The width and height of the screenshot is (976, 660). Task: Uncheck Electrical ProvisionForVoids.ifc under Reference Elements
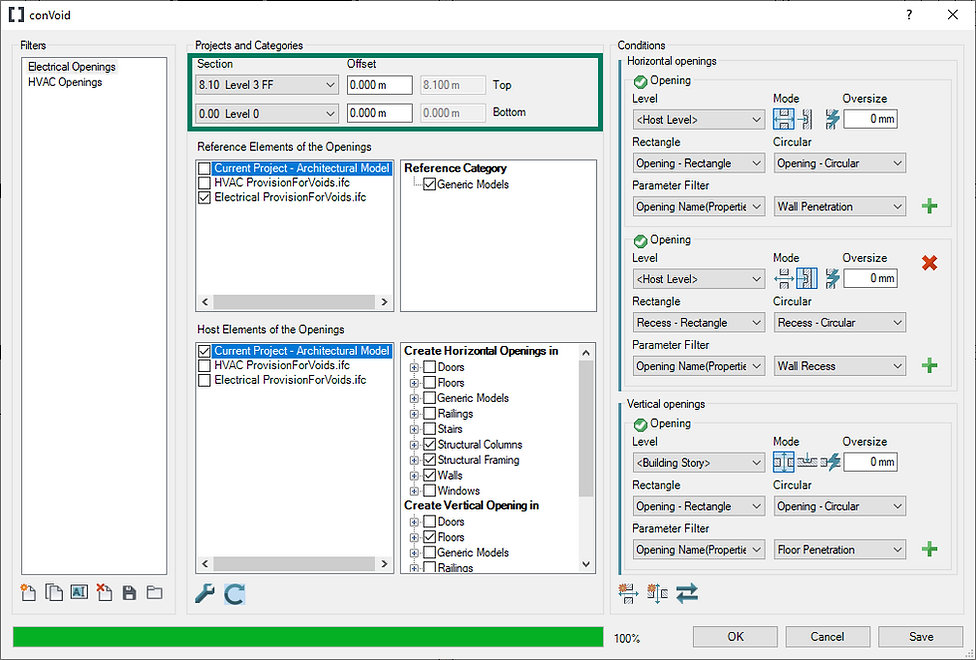coord(204,198)
